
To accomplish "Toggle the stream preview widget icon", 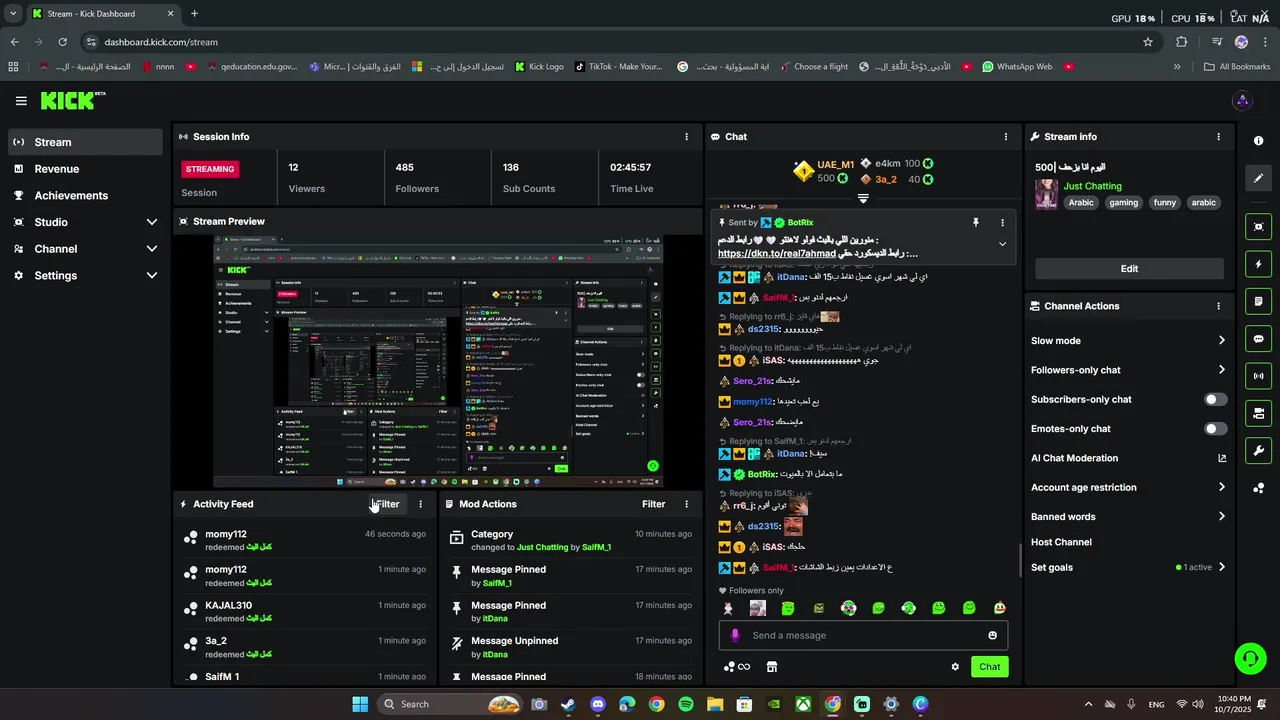I will [x=1259, y=227].
